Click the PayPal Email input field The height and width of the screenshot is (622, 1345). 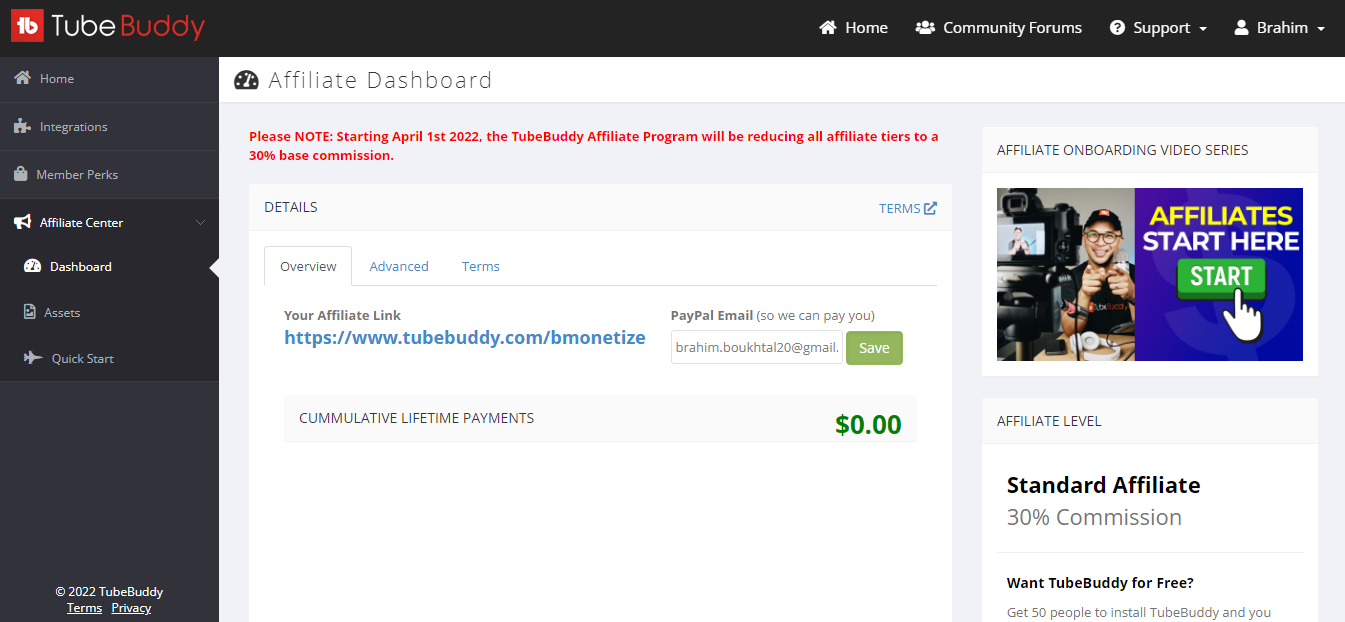pyautogui.click(x=757, y=348)
